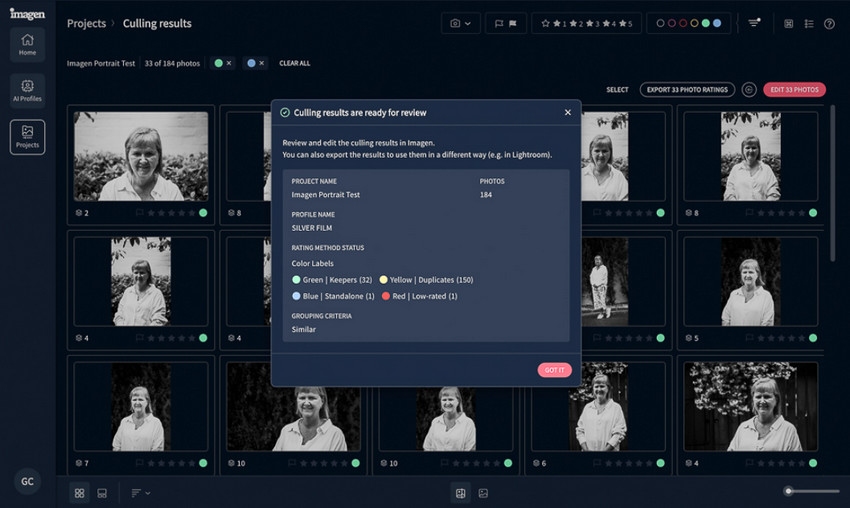Click the EDIT 33 PHOTOS button
Image resolution: width=850 pixels, height=508 pixels.
click(794, 90)
